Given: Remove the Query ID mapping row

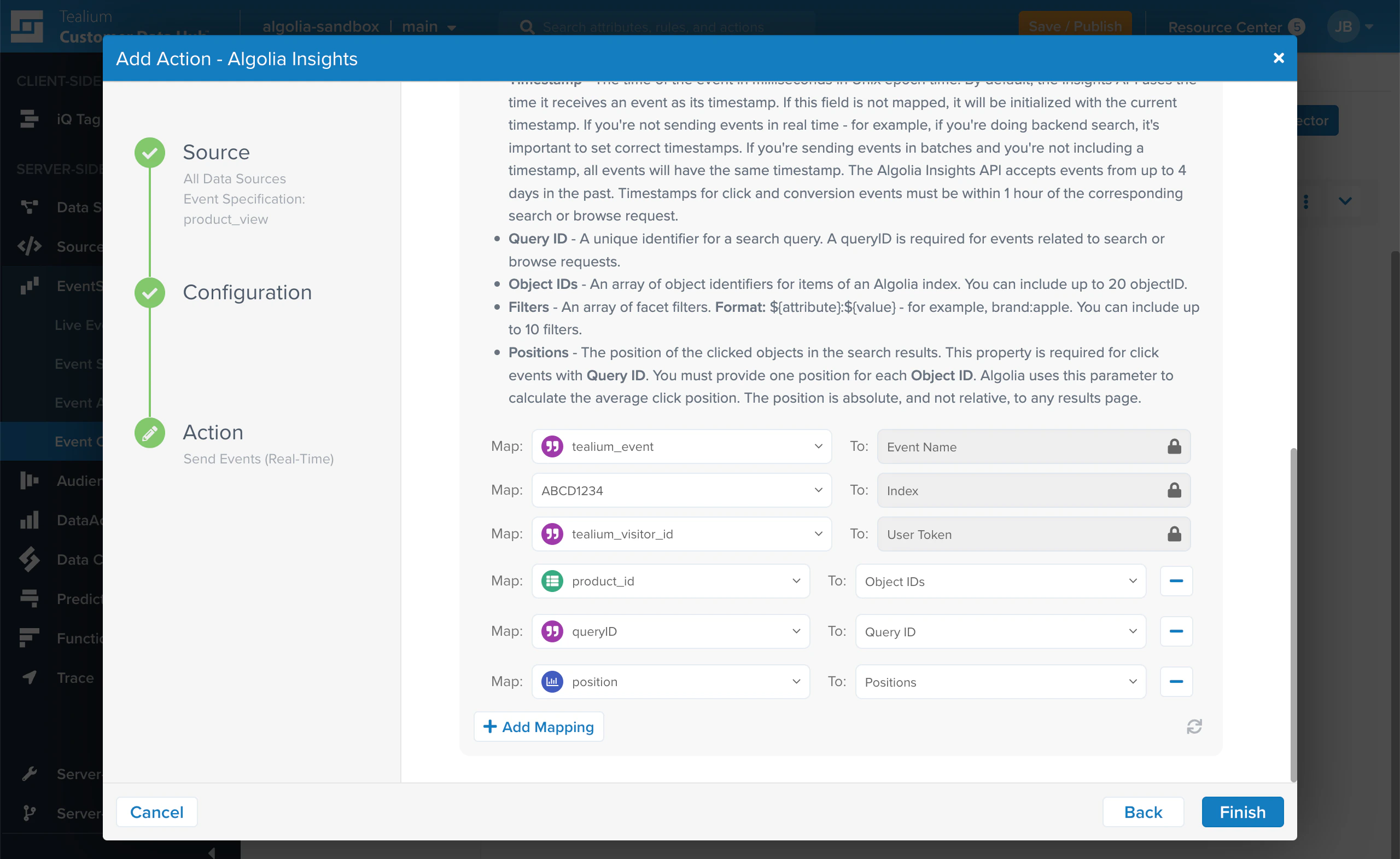Looking at the screenshot, I should pos(1176,631).
